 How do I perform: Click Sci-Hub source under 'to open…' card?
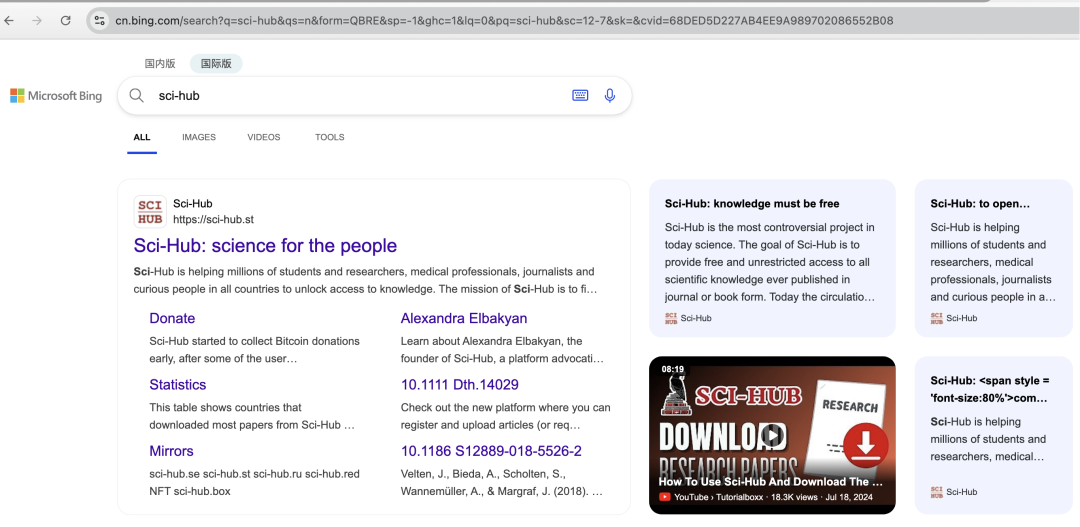click(x=954, y=318)
